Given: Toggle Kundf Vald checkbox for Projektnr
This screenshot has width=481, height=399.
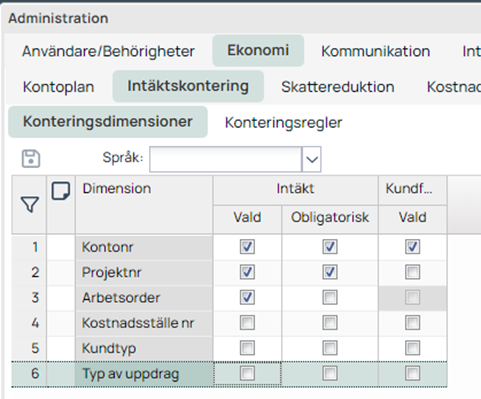Looking at the screenshot, I should (x=412, y=272).
